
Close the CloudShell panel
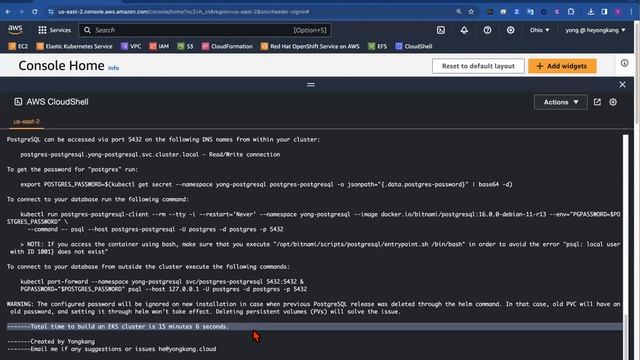(622, 84)
